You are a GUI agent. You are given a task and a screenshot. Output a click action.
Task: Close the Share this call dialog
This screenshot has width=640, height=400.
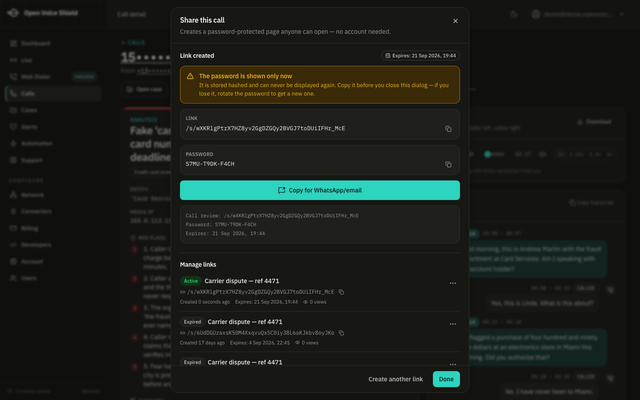tap(455, 21)
